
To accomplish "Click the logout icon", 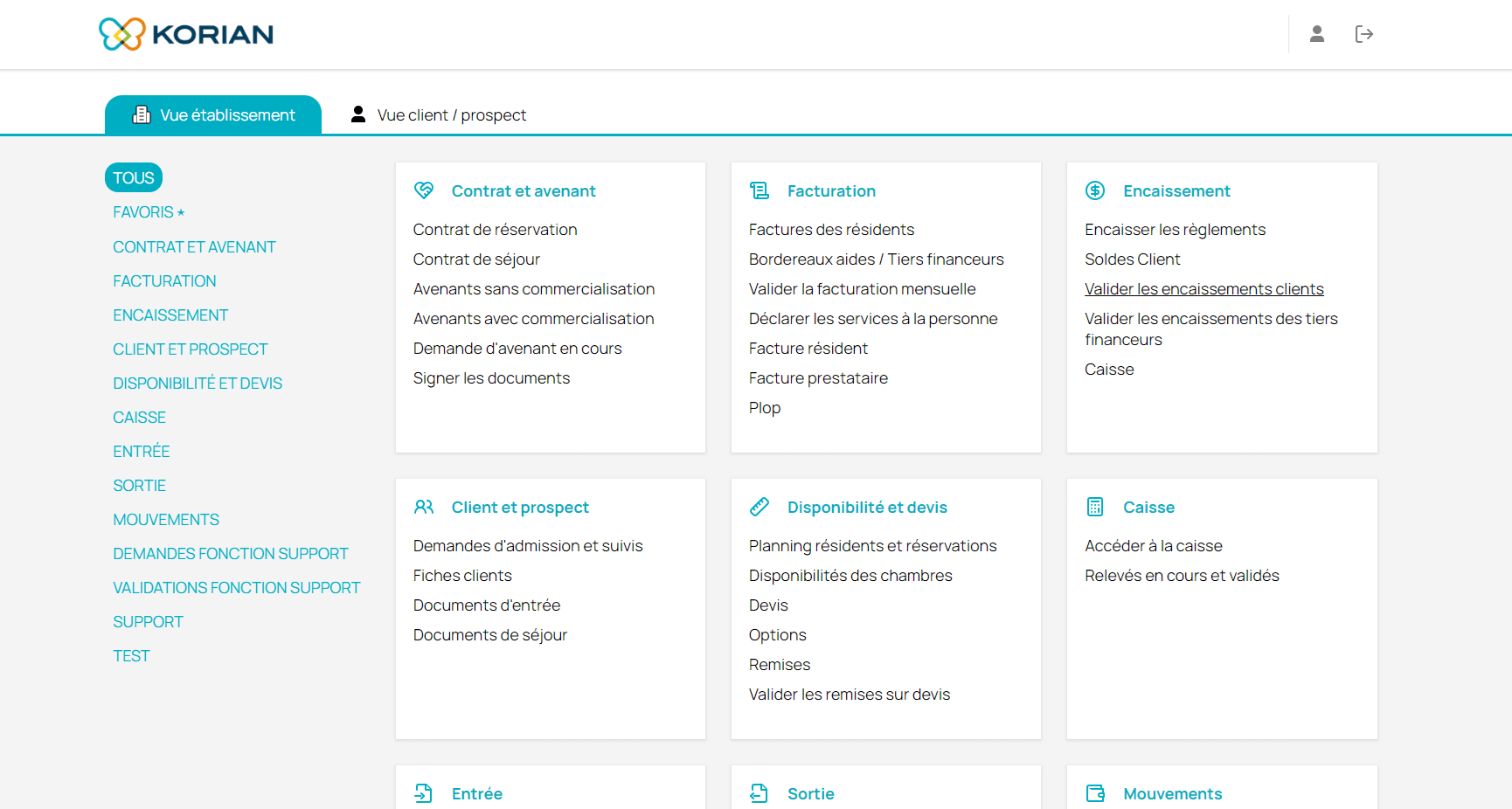I will click(x=1363, y=34).
